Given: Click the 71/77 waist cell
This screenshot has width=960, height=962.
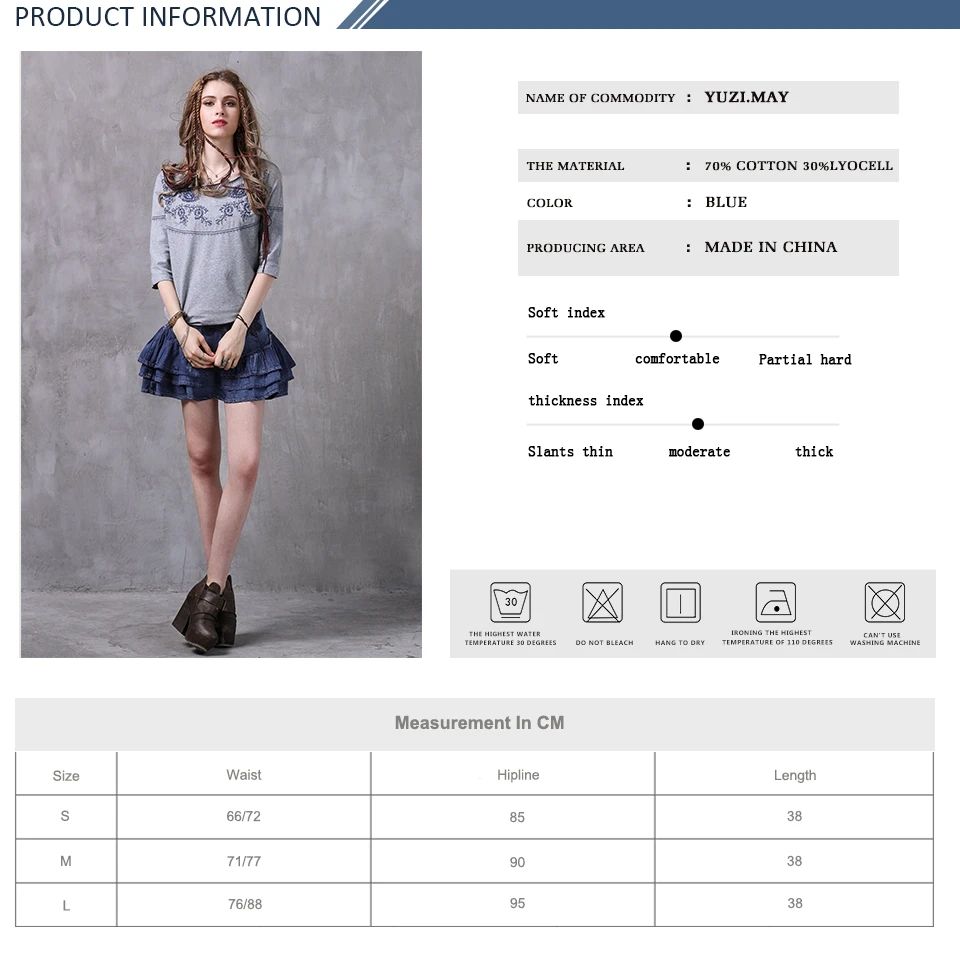Looking at the screenshot, I should pyautogui.click(x=244, y=861).
